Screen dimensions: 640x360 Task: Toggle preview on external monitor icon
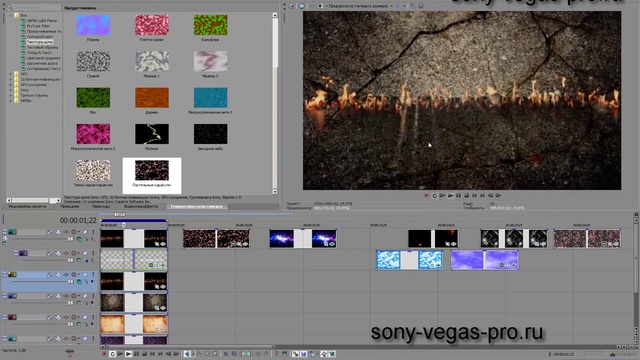coord(301,6)
